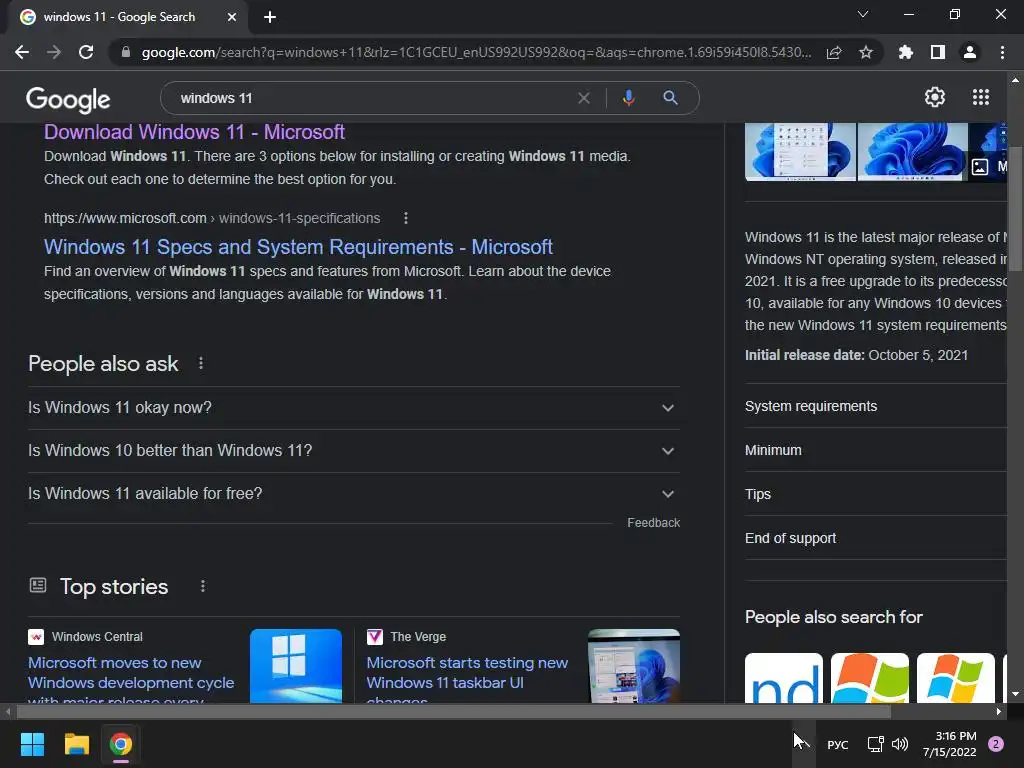1024x768 pixels.
Task: Open the tab search dropdown arrow
Action: coord(863,14)
